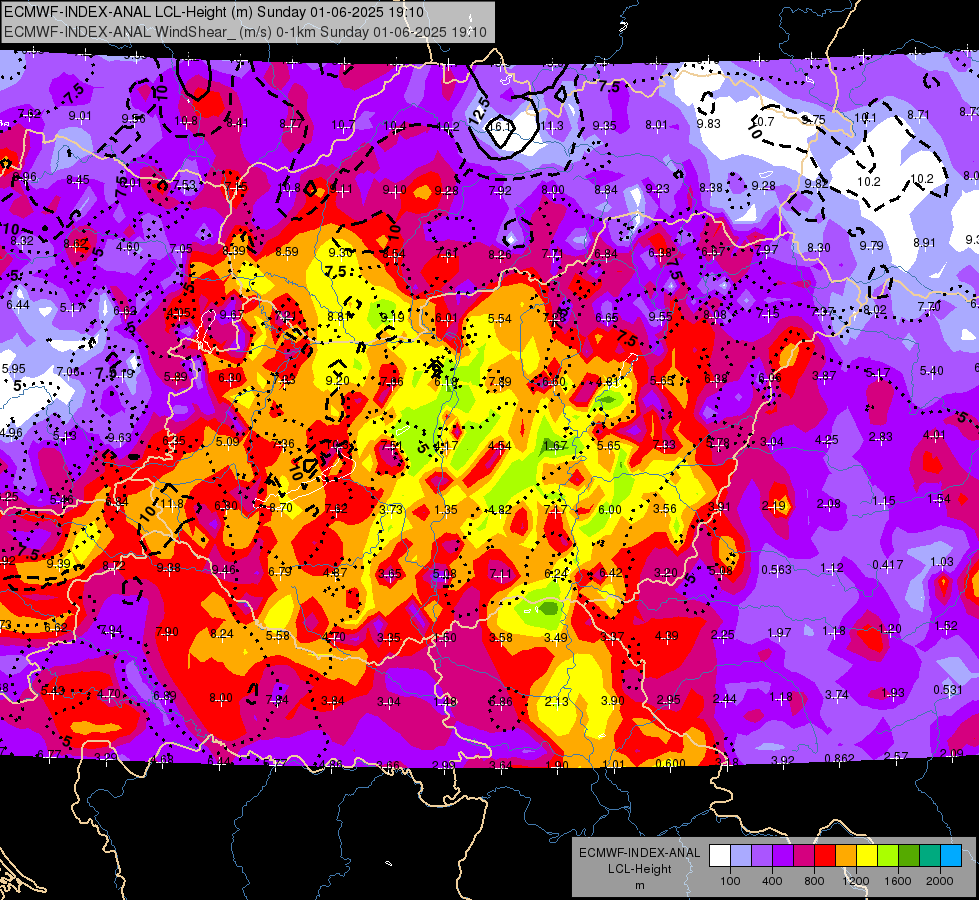Click the wind shear value 1.35
979x900 pixels.
[446, 510]
